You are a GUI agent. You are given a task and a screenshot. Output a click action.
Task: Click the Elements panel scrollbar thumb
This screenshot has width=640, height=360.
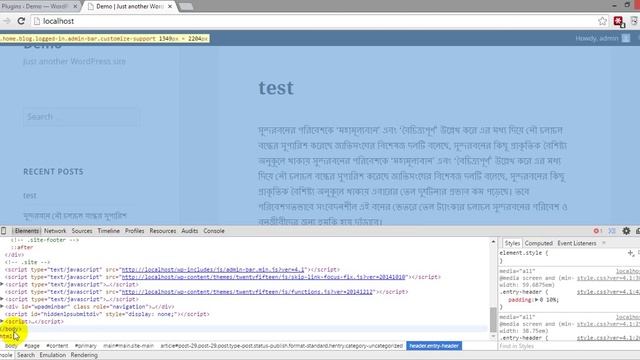(x=493, y=320)
